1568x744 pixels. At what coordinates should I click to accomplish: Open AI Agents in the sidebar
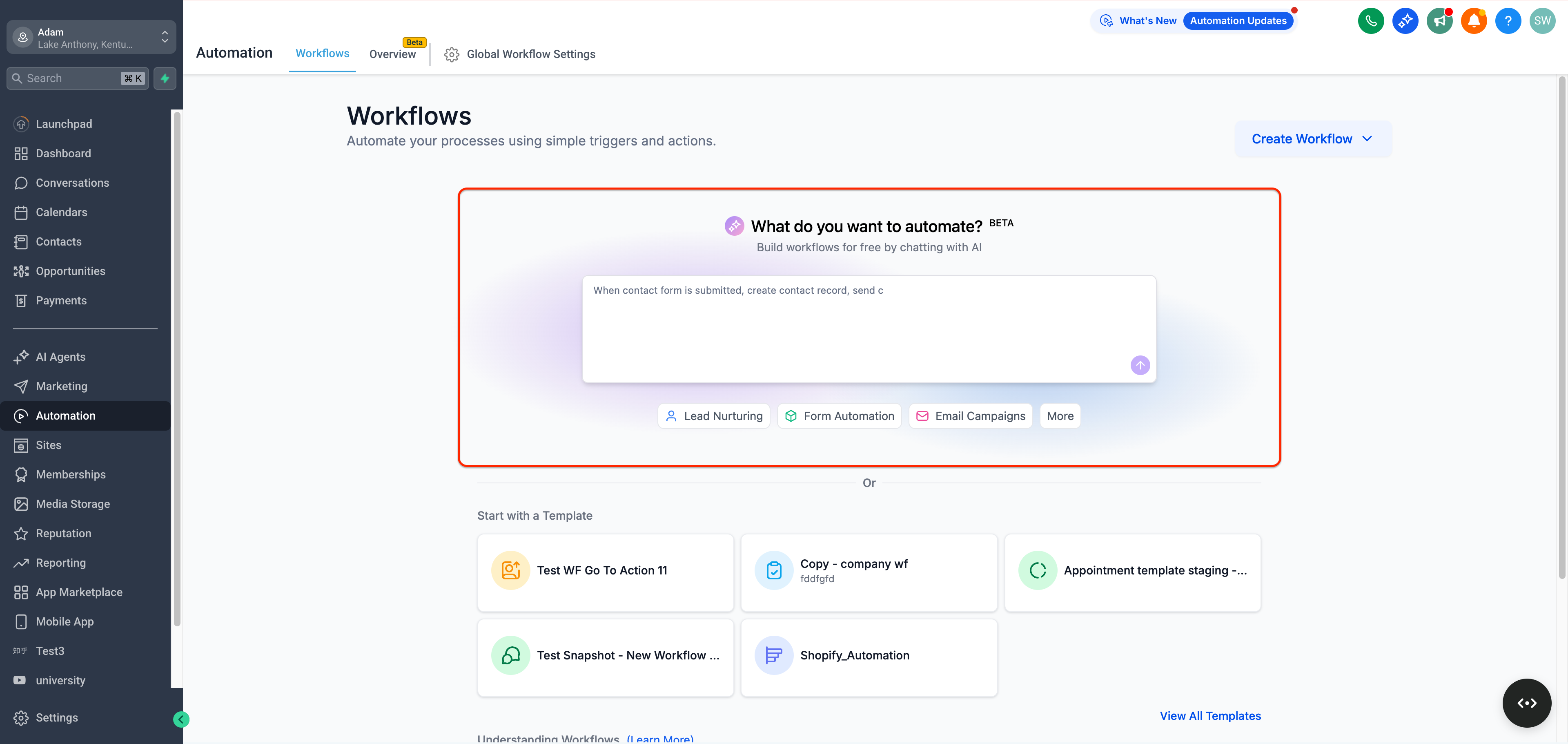coord(60,357)
